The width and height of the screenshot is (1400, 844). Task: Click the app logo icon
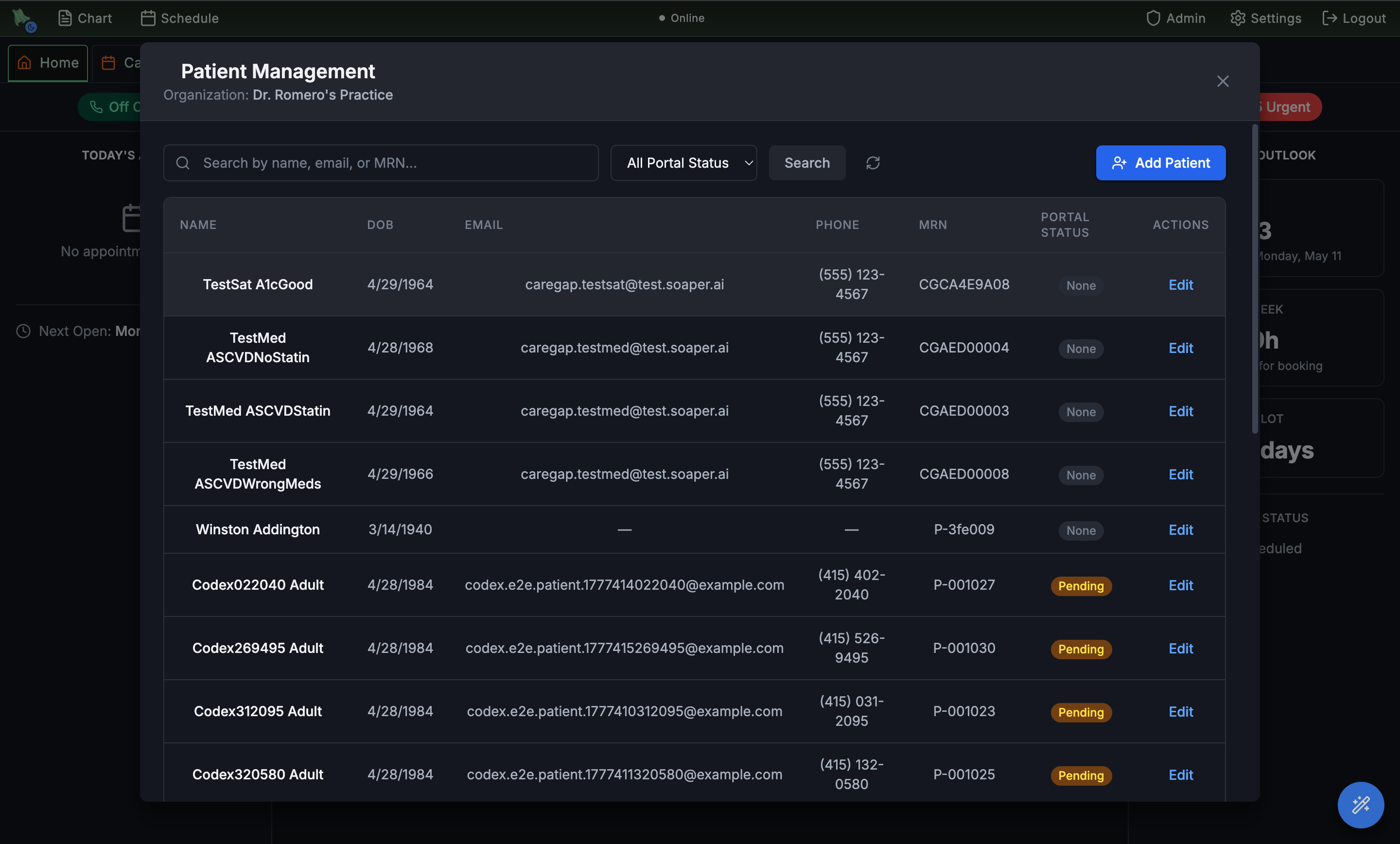pos(24,19)
